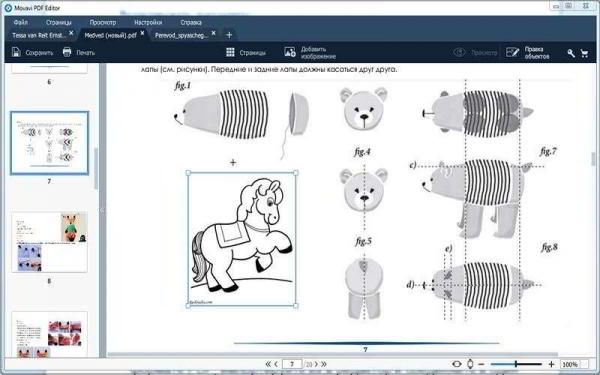600x375 pixels.
Task: Click the zoom level slider
Action: click(x=516, y=364)
